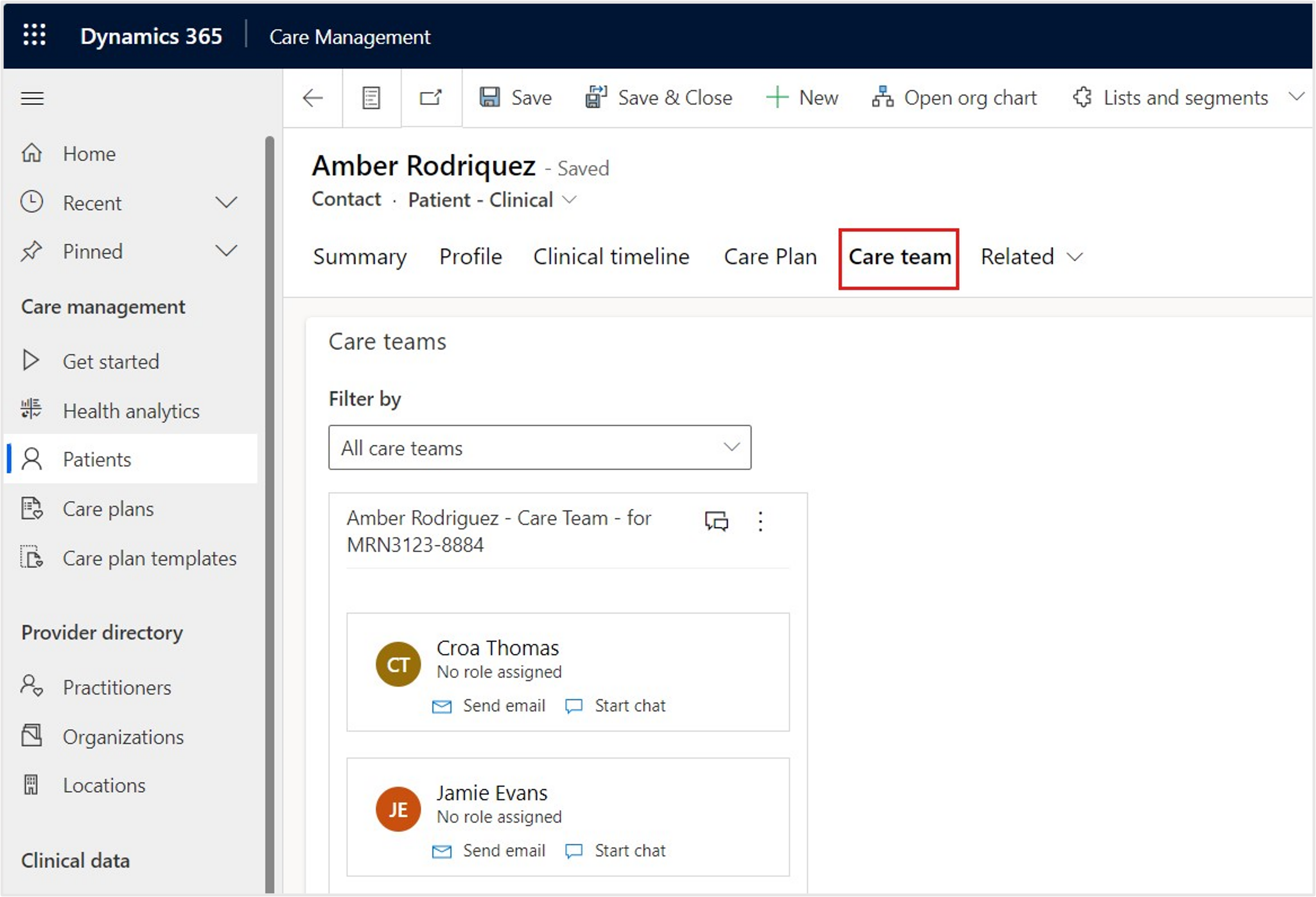Click the Get started play icon
The height and width of the screenshot is (897, 1316).
31,360
